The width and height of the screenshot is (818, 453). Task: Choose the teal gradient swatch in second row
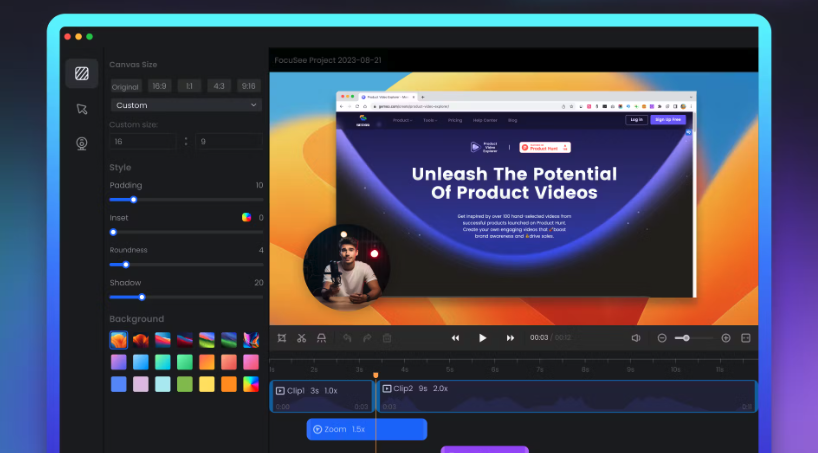click(163, 362)
